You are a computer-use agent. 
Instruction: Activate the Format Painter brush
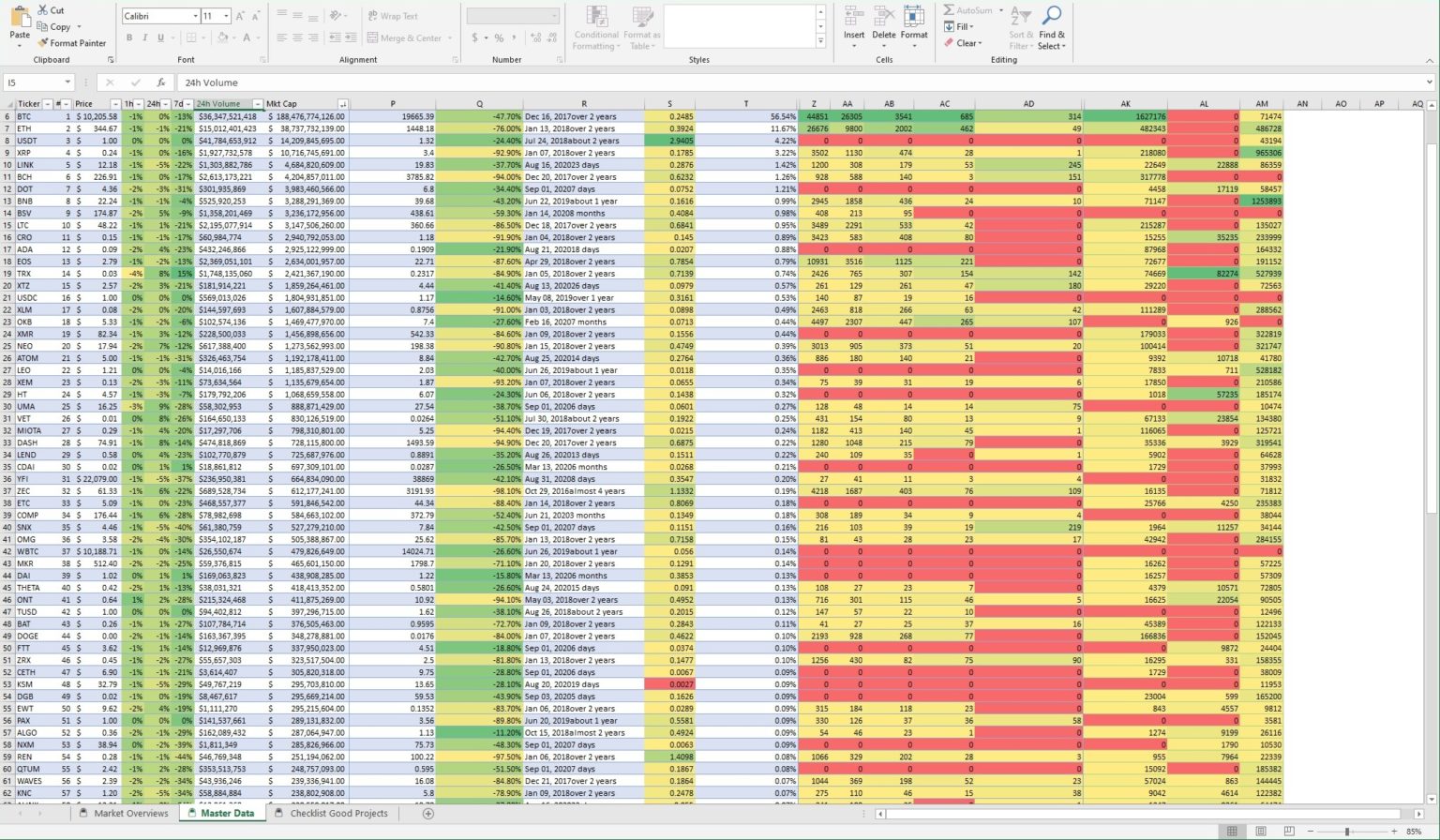(x=43, y=43)
